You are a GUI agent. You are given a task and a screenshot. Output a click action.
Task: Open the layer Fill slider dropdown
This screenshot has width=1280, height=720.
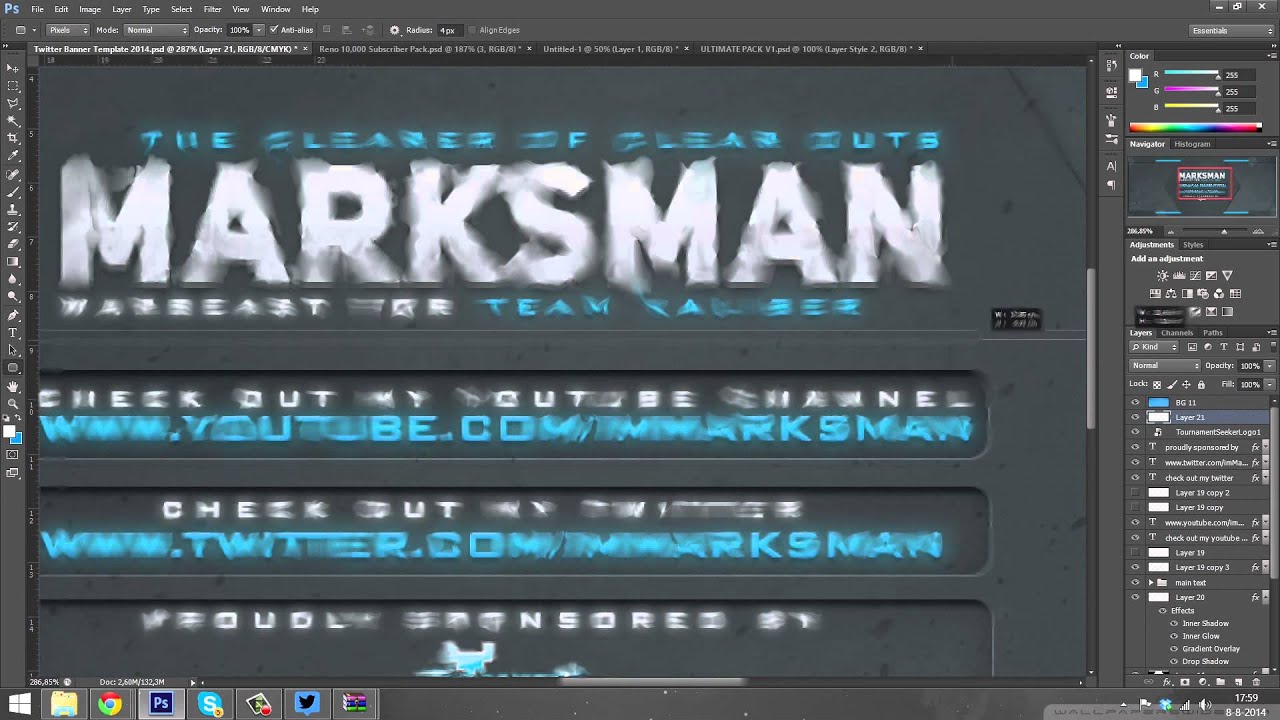pyautogui.click(x=1270, y=384)
